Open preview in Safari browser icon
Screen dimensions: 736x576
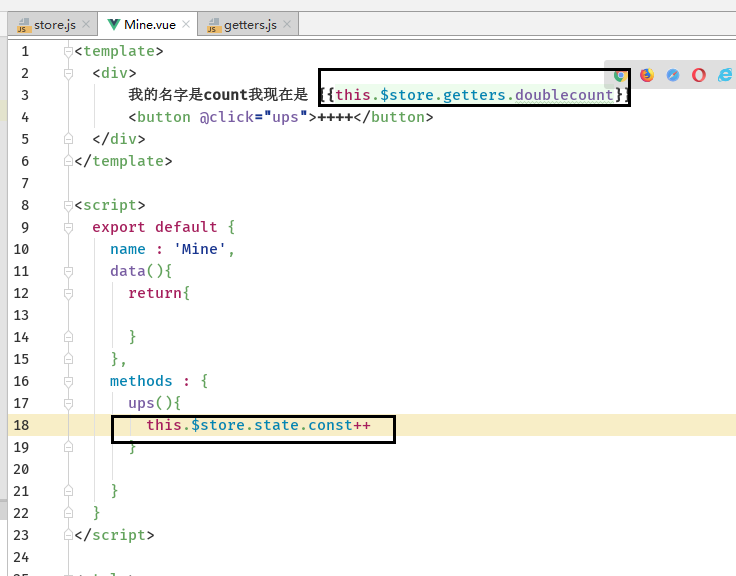pyautogui.click(x=673, y=75)
